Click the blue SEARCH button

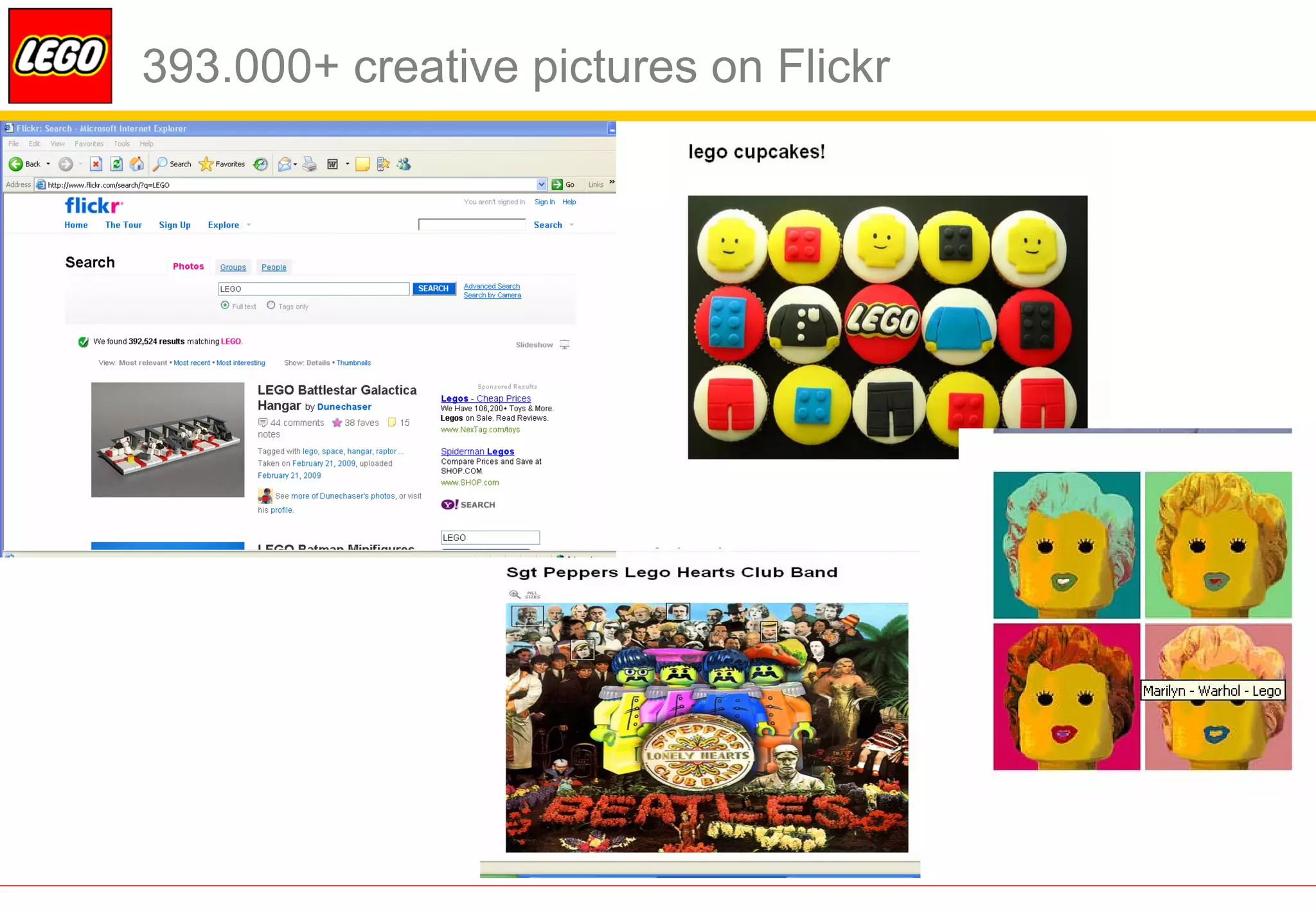tap(434, 288)
